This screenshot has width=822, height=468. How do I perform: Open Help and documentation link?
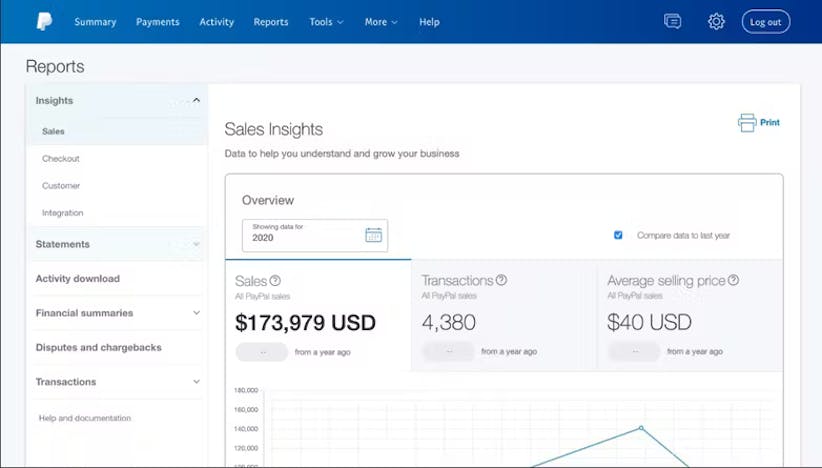(x=84, y=418)
